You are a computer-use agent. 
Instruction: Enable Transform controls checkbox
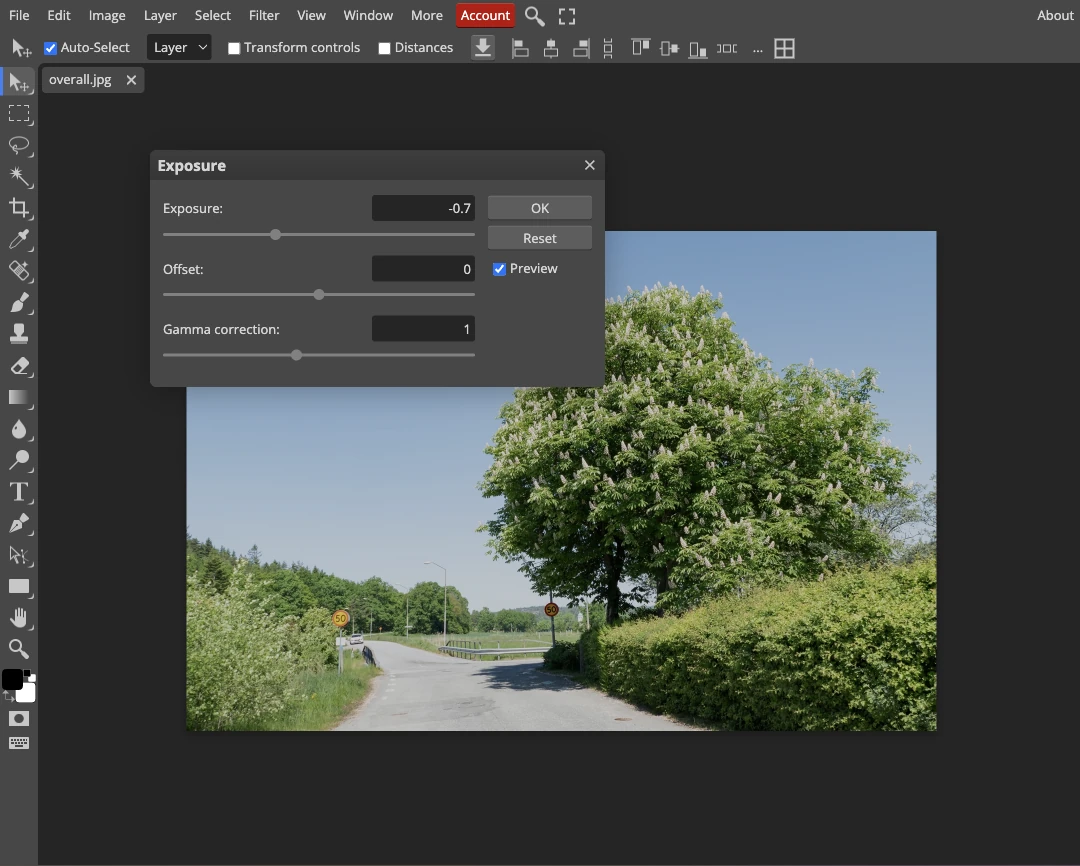click(x=234, y=48)
